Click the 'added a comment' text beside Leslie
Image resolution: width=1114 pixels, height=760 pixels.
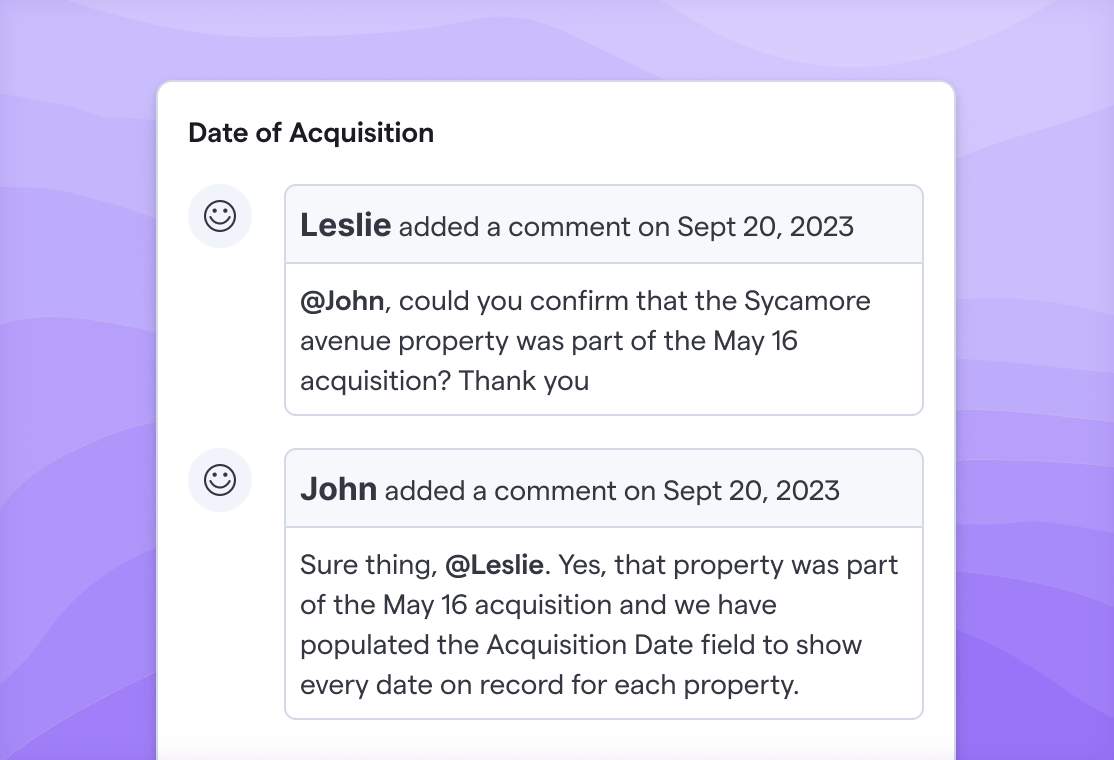[x=514, y=227]
